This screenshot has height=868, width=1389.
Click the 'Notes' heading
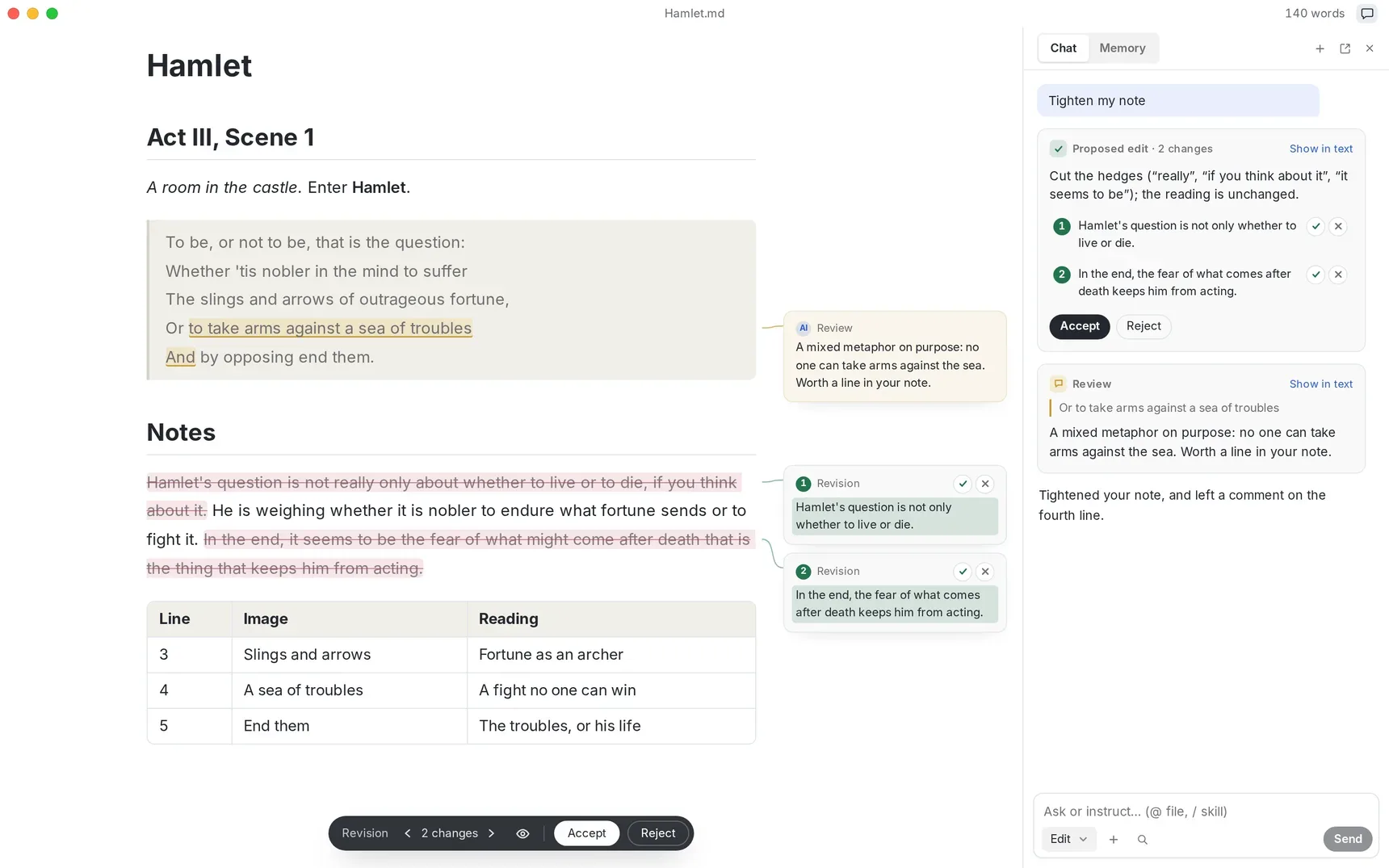(x=181, y=433)
